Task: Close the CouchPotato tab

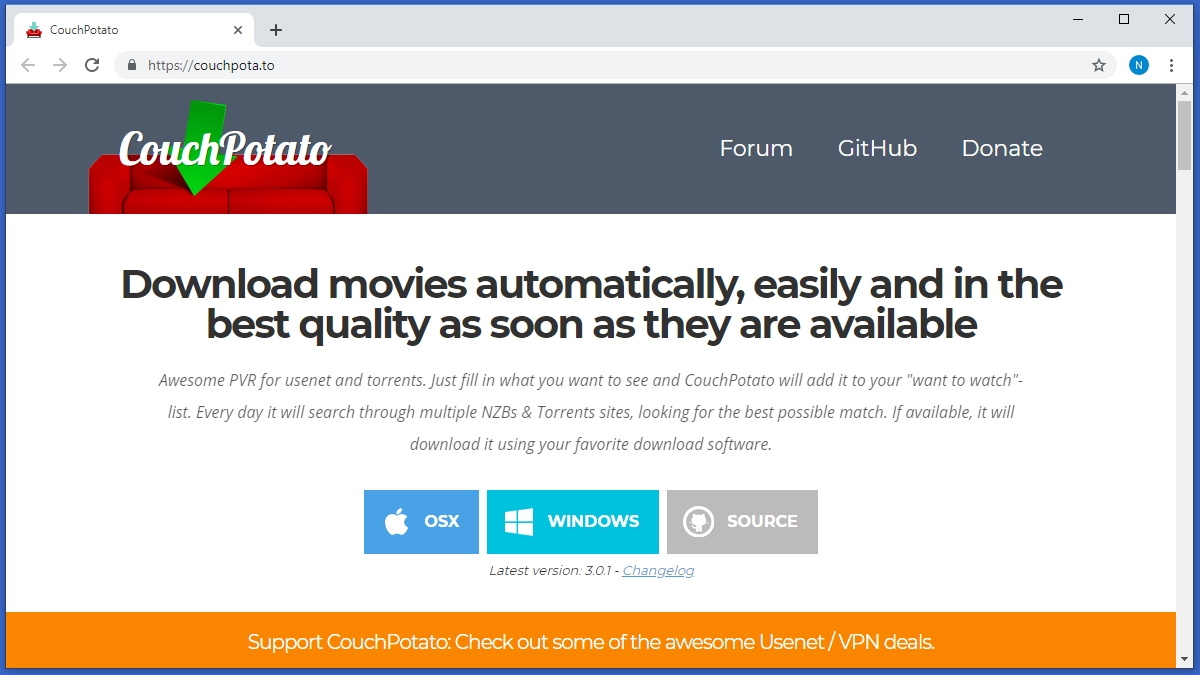Action: coord(238,30)
